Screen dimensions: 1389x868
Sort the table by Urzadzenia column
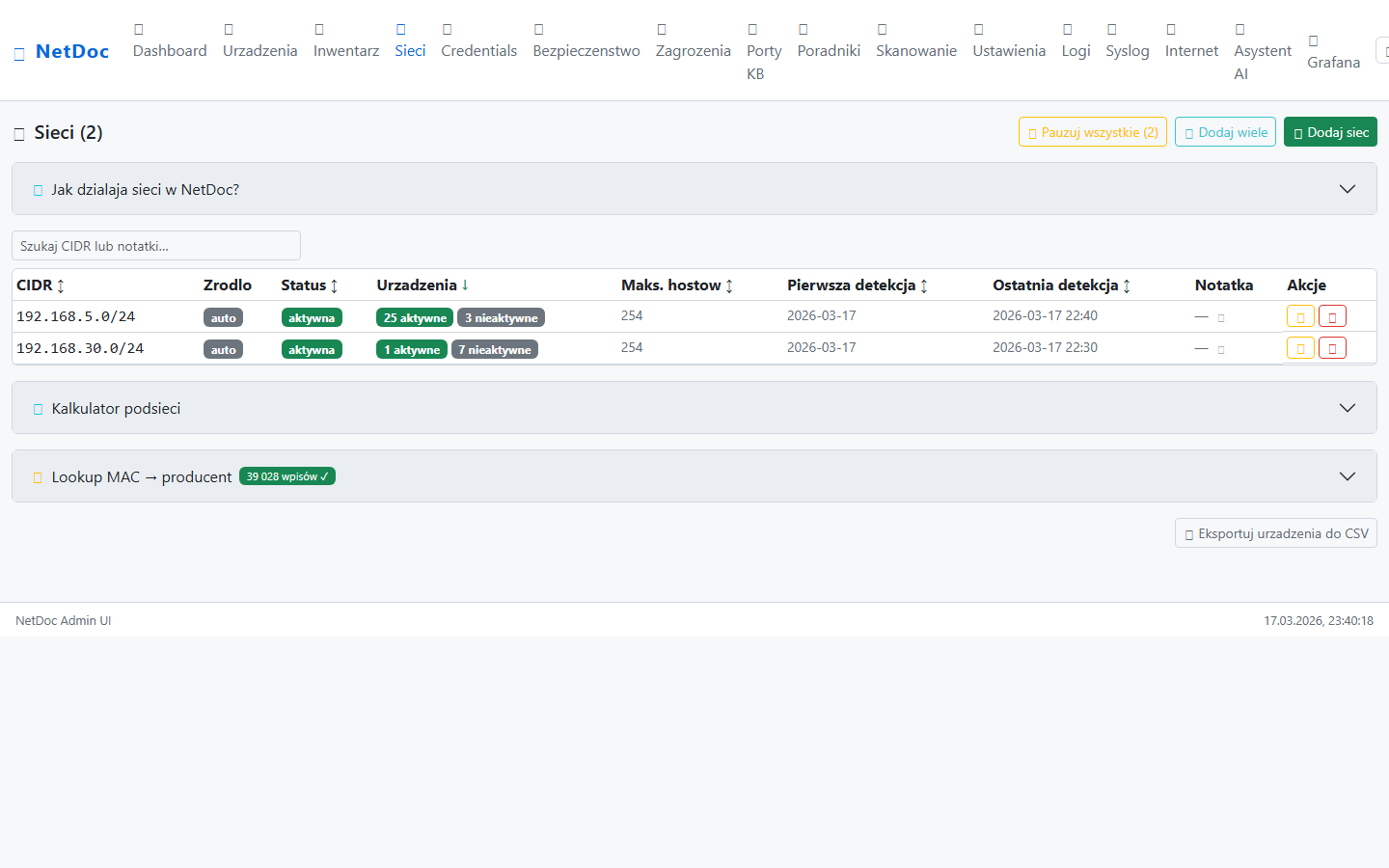coord(422,285)
